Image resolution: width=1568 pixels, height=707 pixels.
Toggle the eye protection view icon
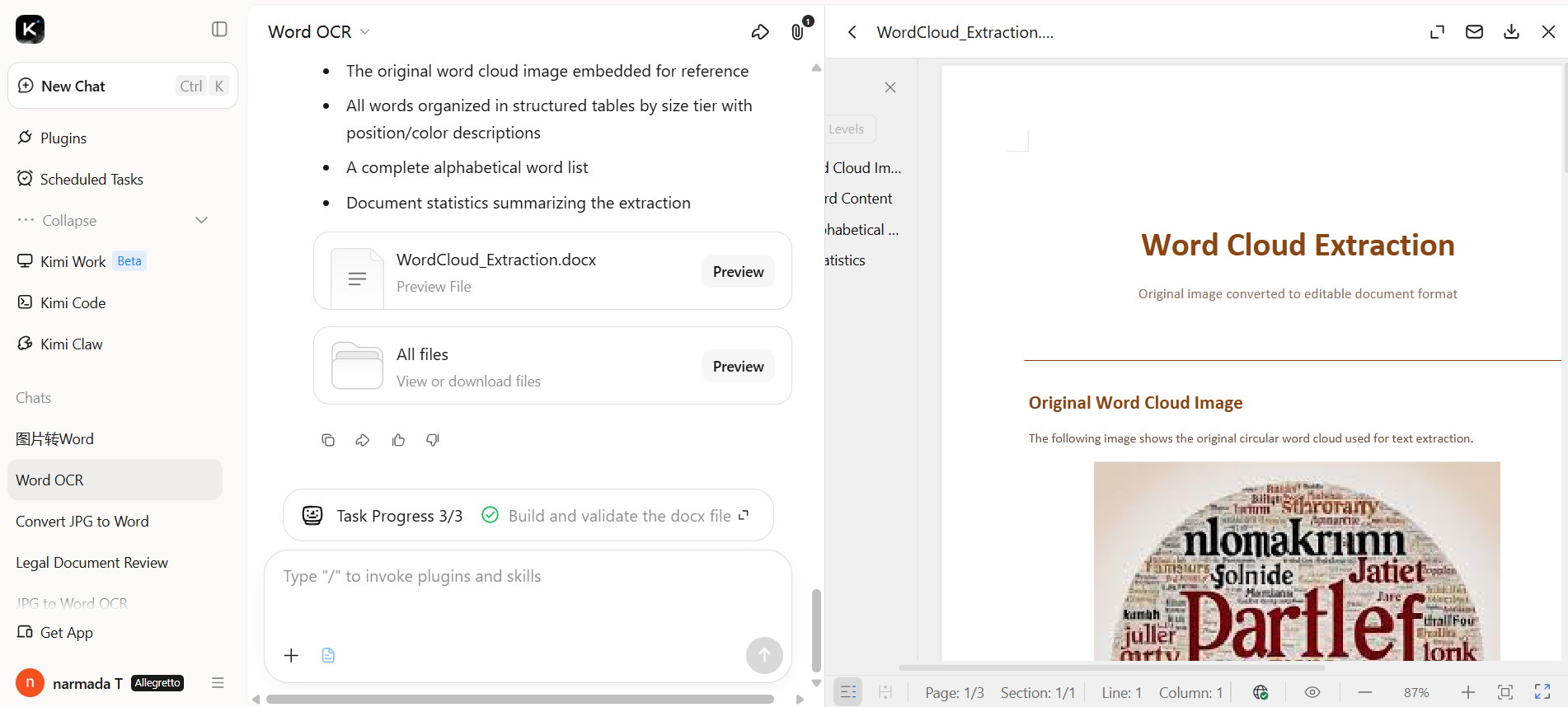(x=1312, y=692)
